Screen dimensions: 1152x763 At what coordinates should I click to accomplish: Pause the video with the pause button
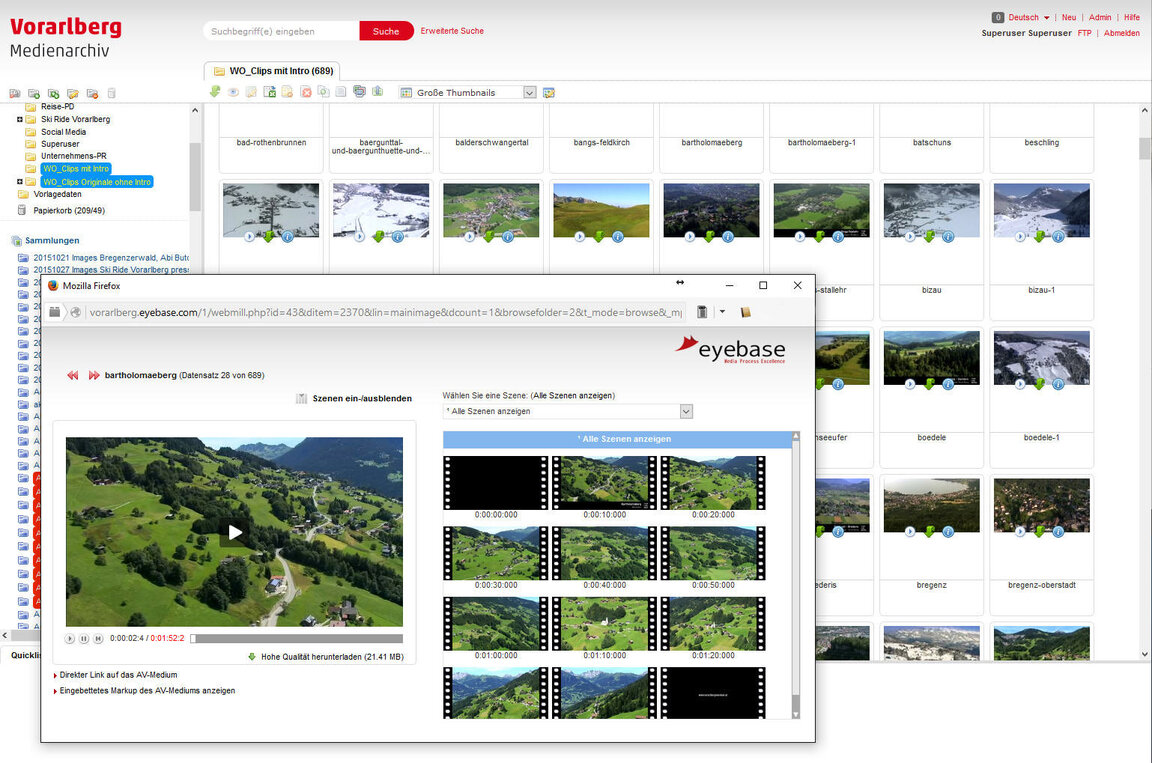pyautogui.click(x=84, y=638)
